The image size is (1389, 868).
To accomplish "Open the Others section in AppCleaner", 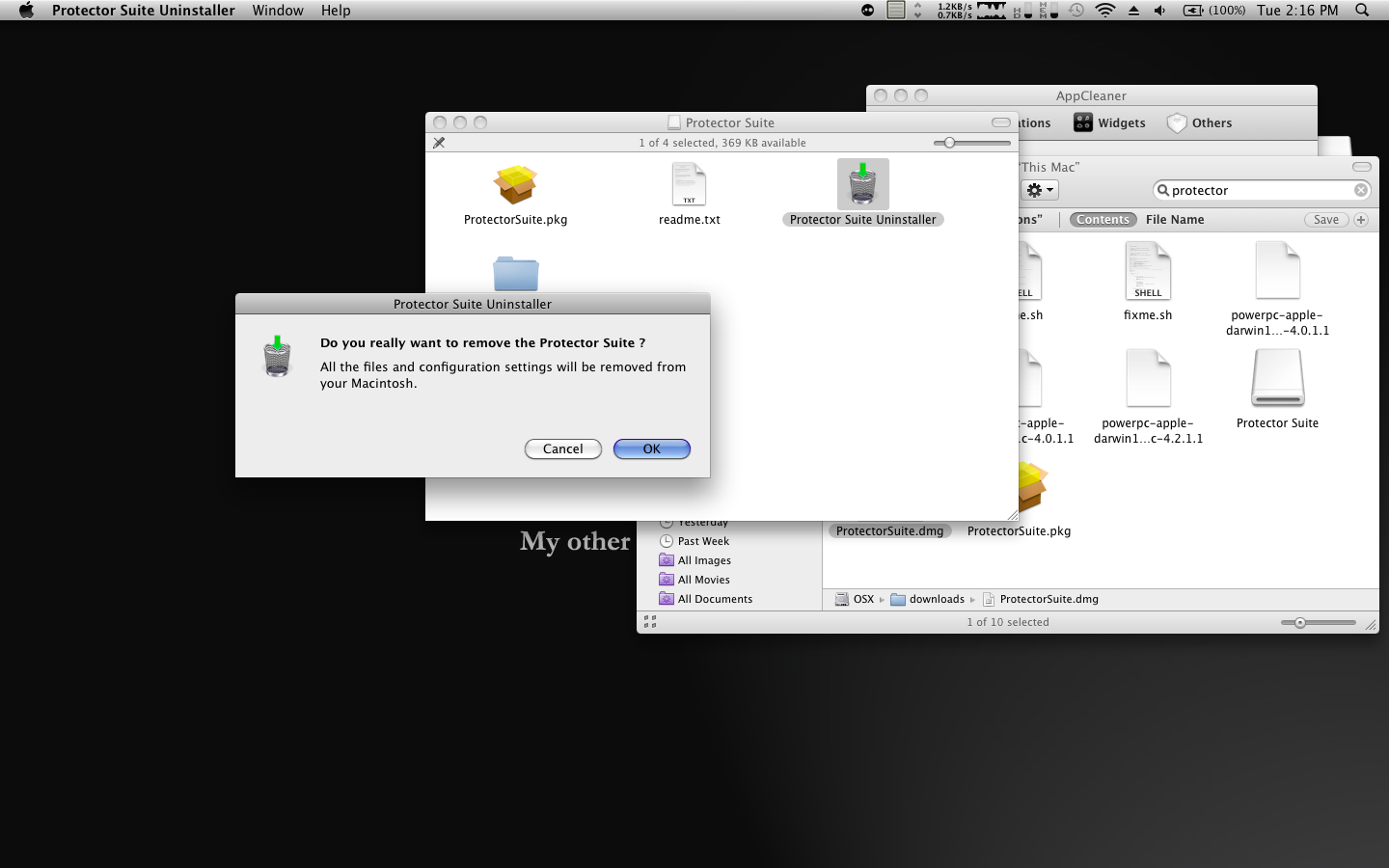I will (x=1199, y=123).
